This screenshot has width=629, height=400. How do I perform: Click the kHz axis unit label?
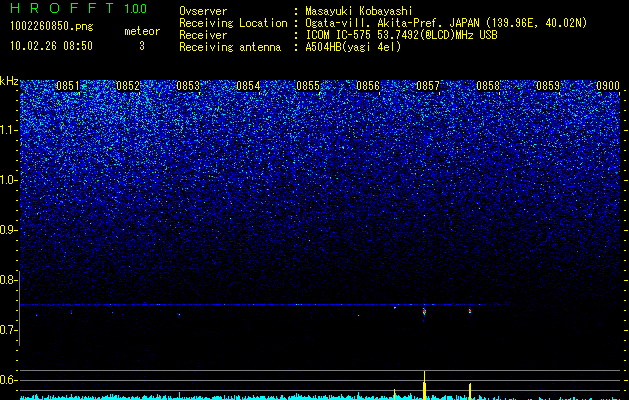(x=9, y=81)
